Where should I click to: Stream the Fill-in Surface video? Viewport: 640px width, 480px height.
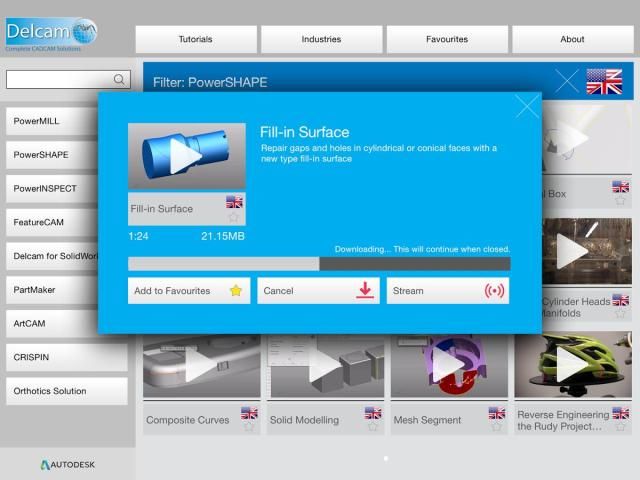click(x=447, y=291)
